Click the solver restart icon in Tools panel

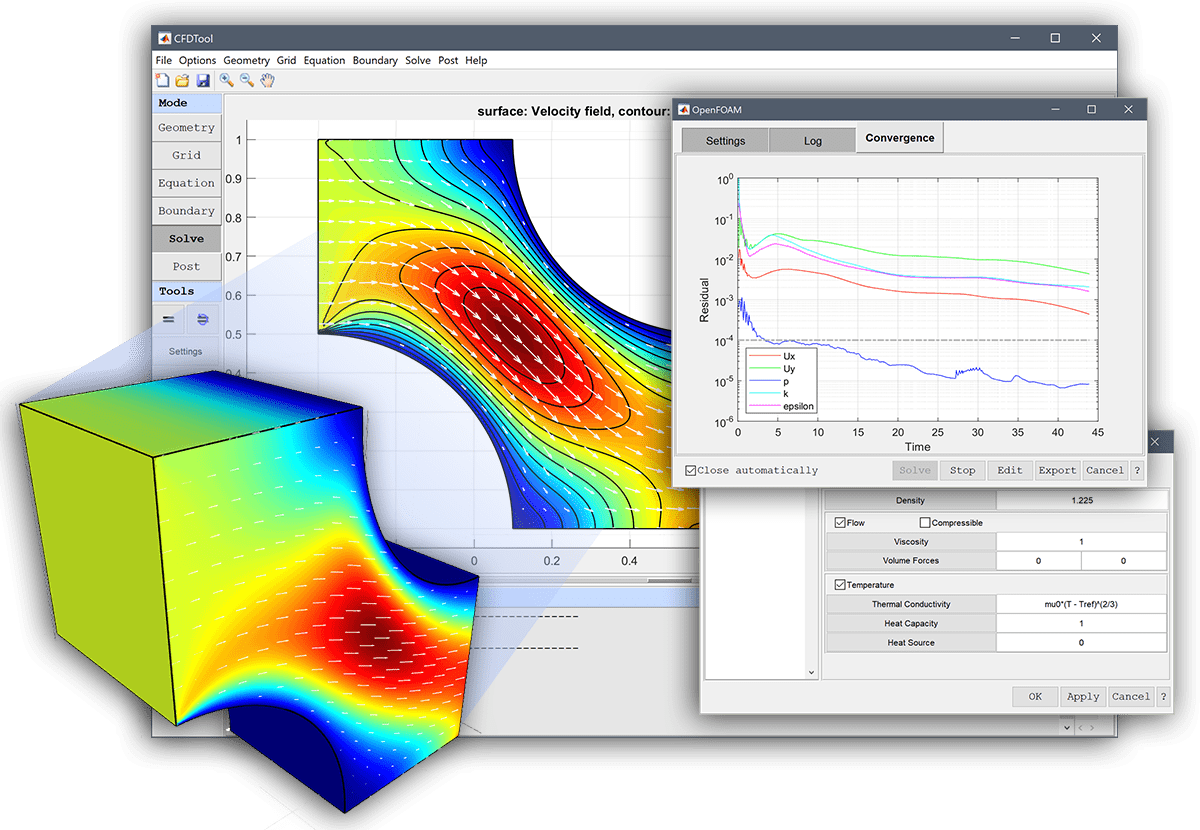(x=202, y=318)
